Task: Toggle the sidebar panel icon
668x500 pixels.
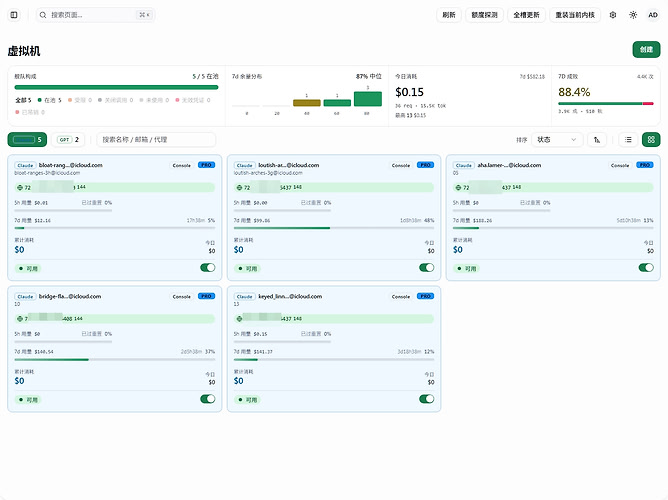Action: point(14,15)
